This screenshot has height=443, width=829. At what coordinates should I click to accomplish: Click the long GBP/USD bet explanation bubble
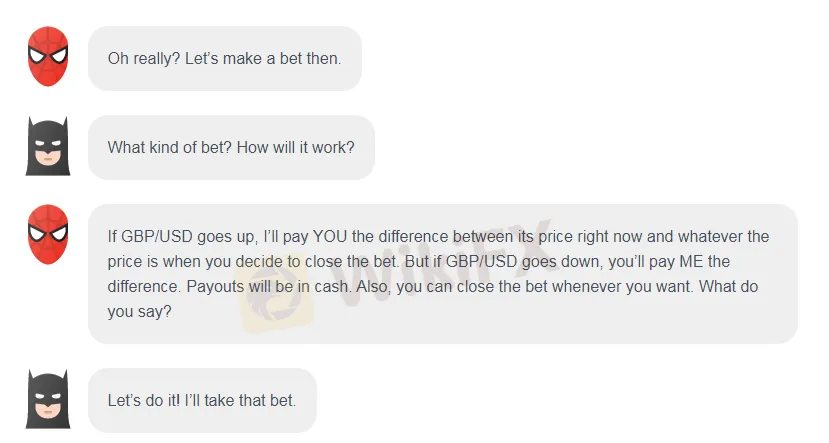point(442,274)
